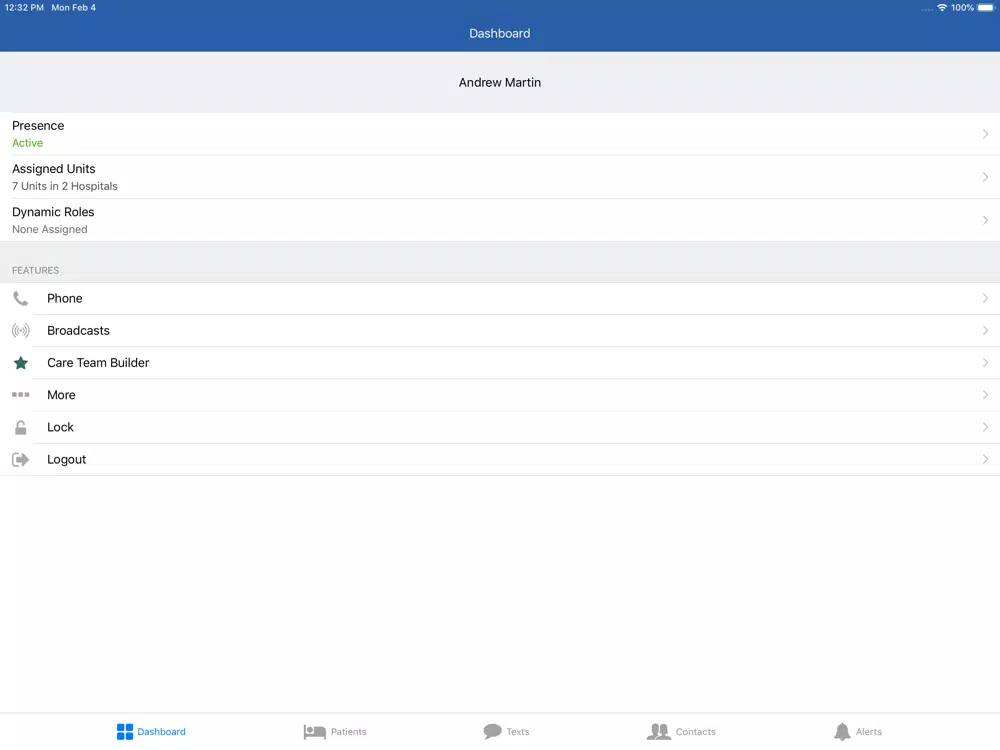Tap the Dashboard title in header
The image size is (1000, 750).
(x=500, y=33)
